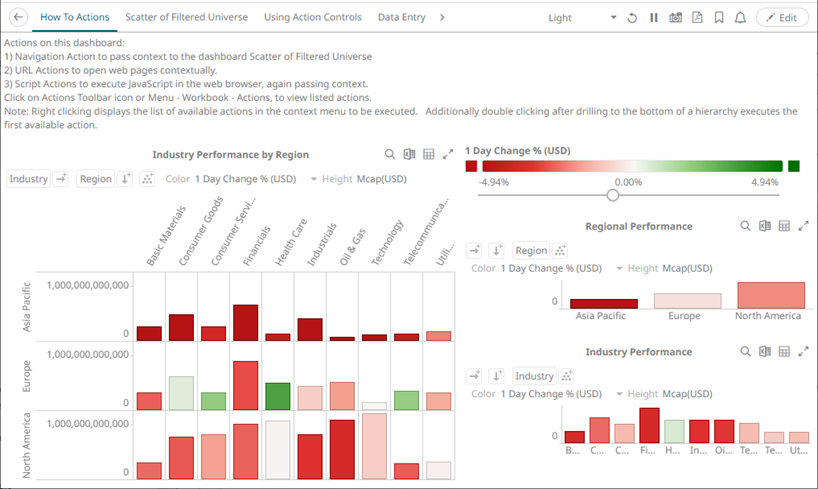The width and height of the screenshot is (818, 489).
Task: Click the Edit button
Action: [781, 18]
